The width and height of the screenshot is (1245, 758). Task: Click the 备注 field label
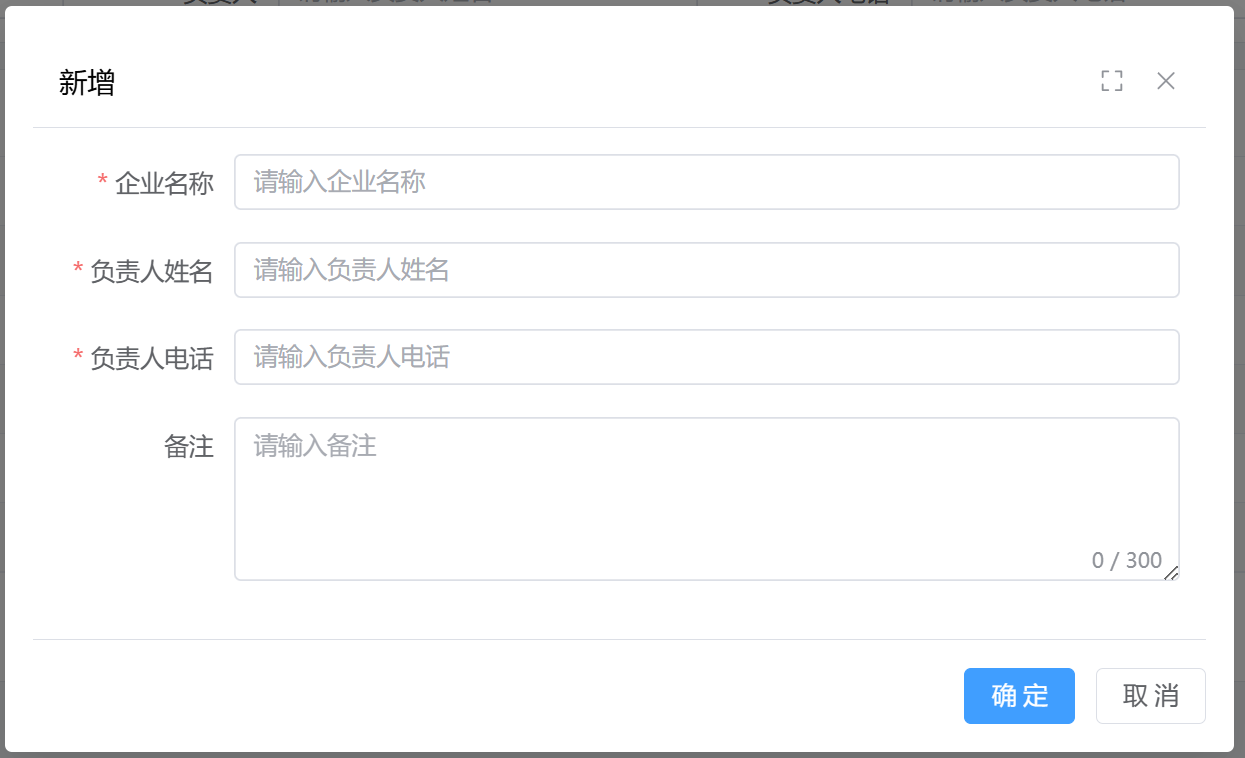pyautogui.click(x=189, y=447)
